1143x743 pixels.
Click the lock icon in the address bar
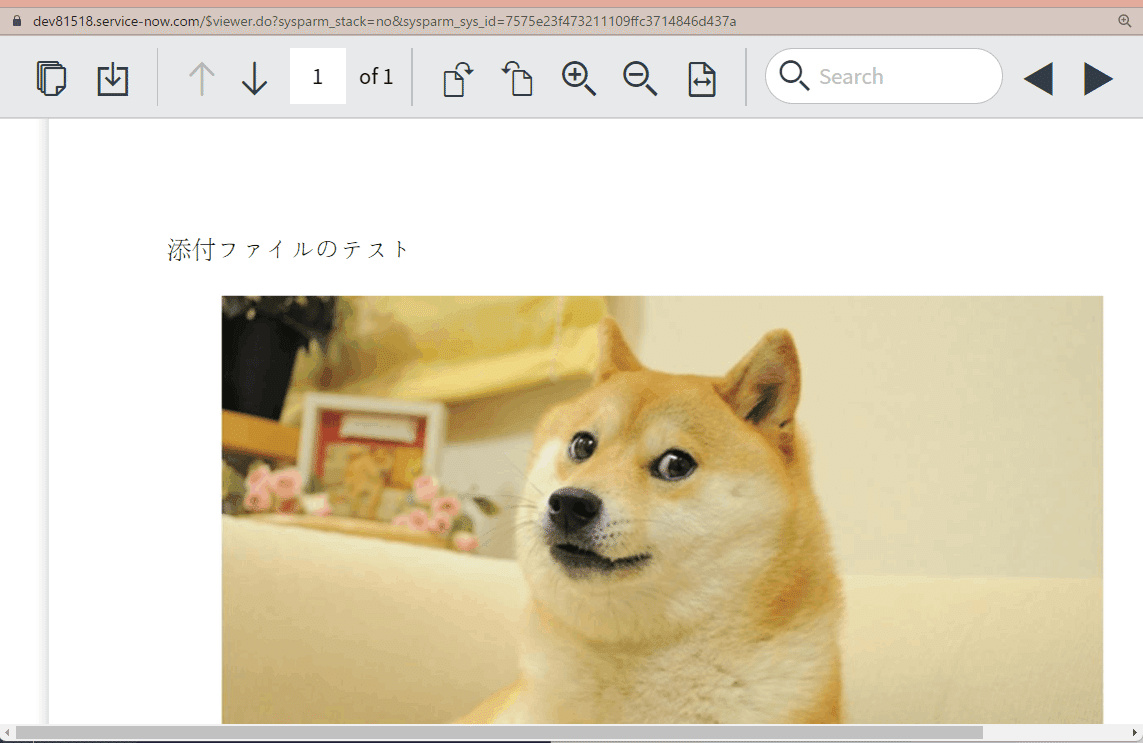pos(17,21)
